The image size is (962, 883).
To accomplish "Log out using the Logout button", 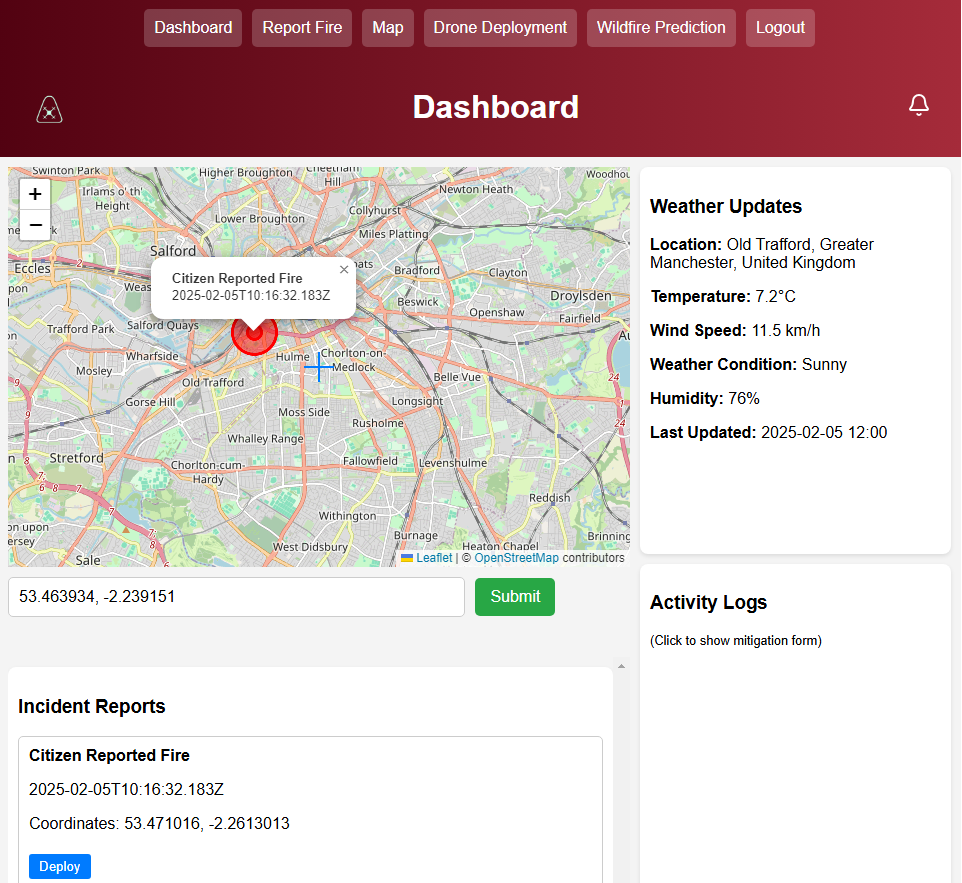I will tap(780, 28).
